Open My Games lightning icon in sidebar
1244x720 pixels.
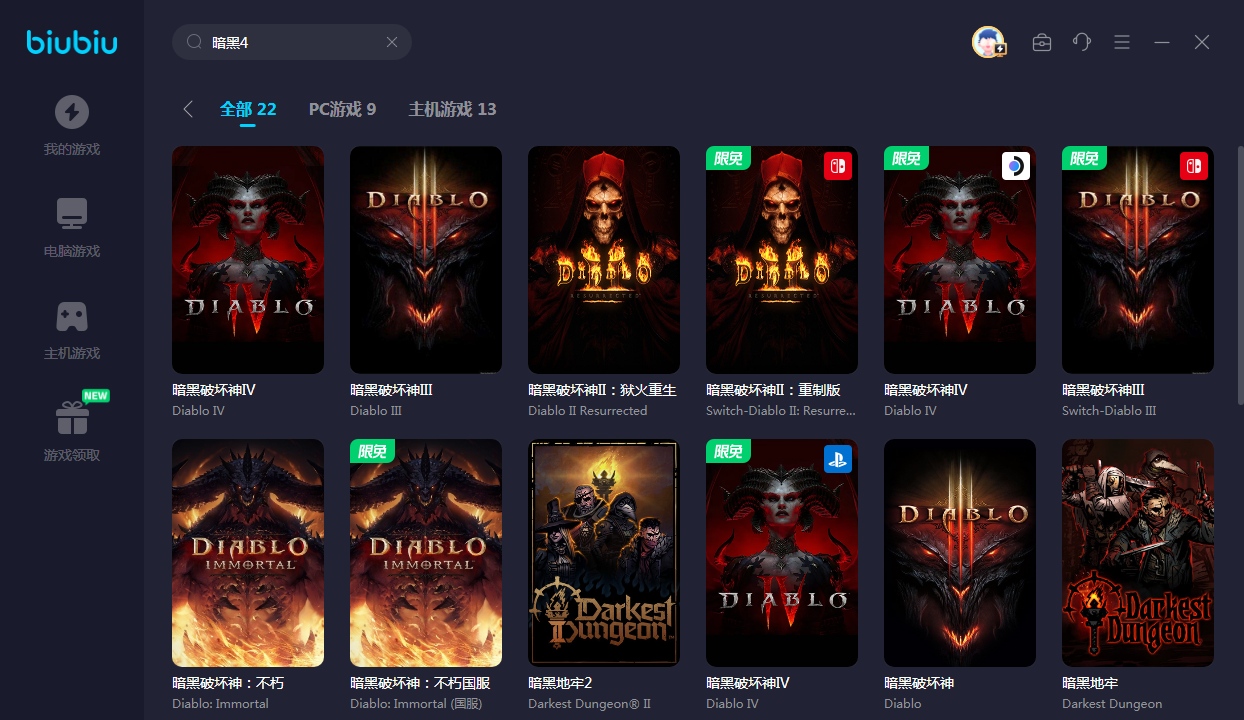[71, 112]
